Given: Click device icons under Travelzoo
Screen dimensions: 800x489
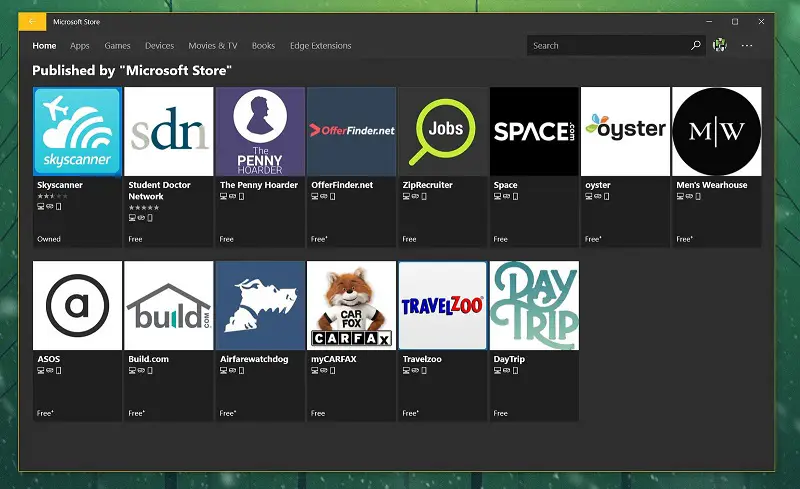Looking at the screenshot, I should [x=414, y=370].
